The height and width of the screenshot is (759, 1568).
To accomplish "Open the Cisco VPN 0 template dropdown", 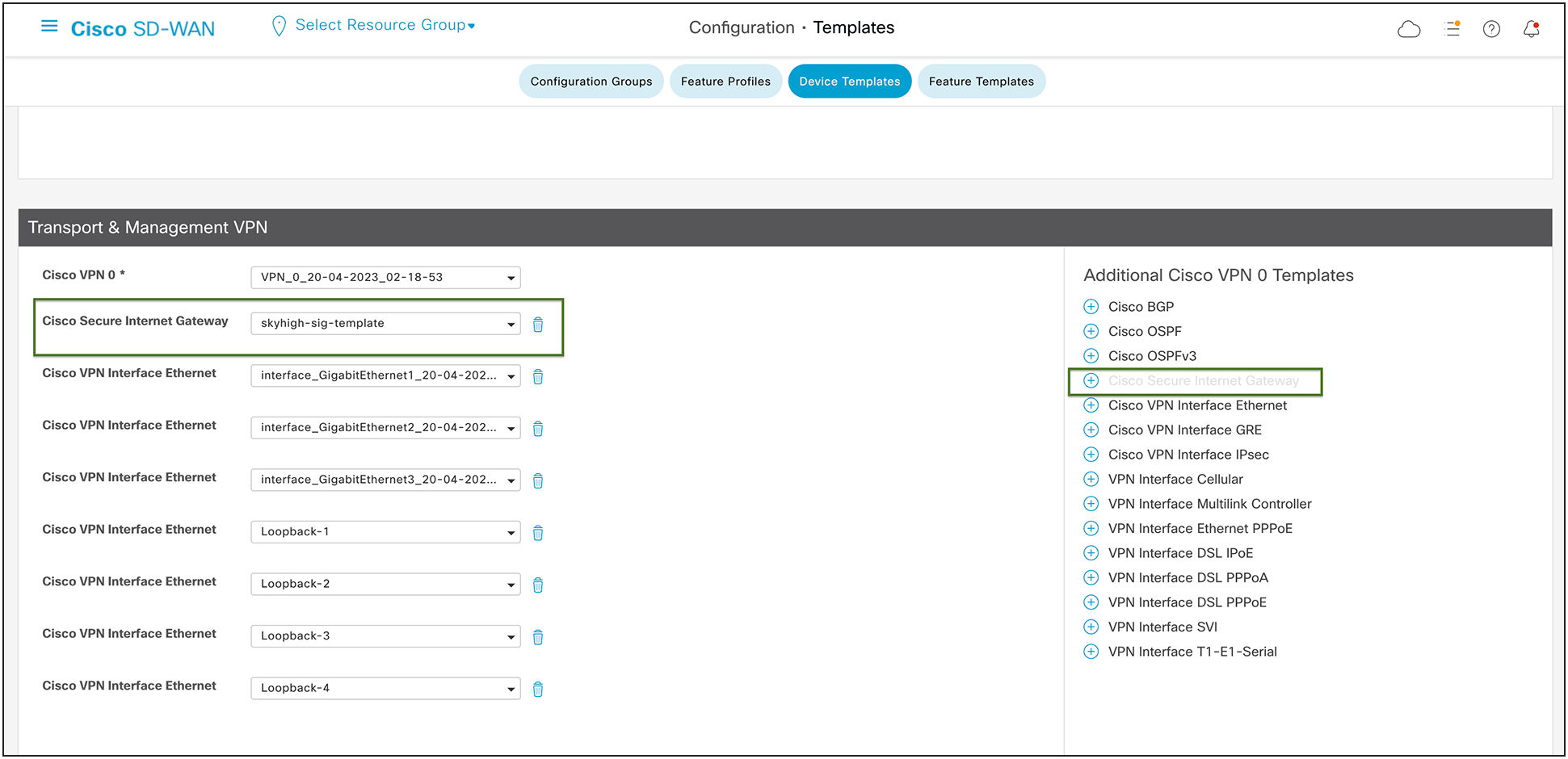I will tap(385, 277).
